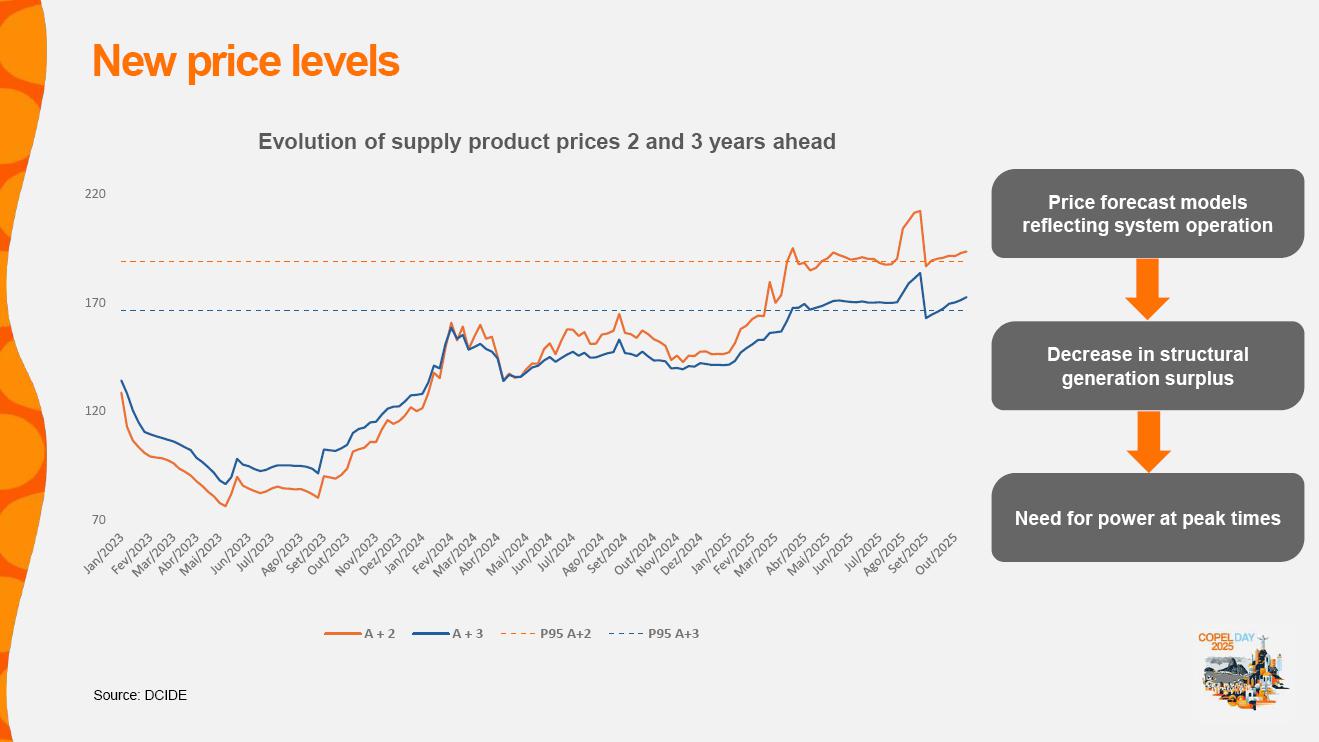Click the orange arrow below Price forecast box
This screenshot has height=742, width=1319.
click(1147, 289)
